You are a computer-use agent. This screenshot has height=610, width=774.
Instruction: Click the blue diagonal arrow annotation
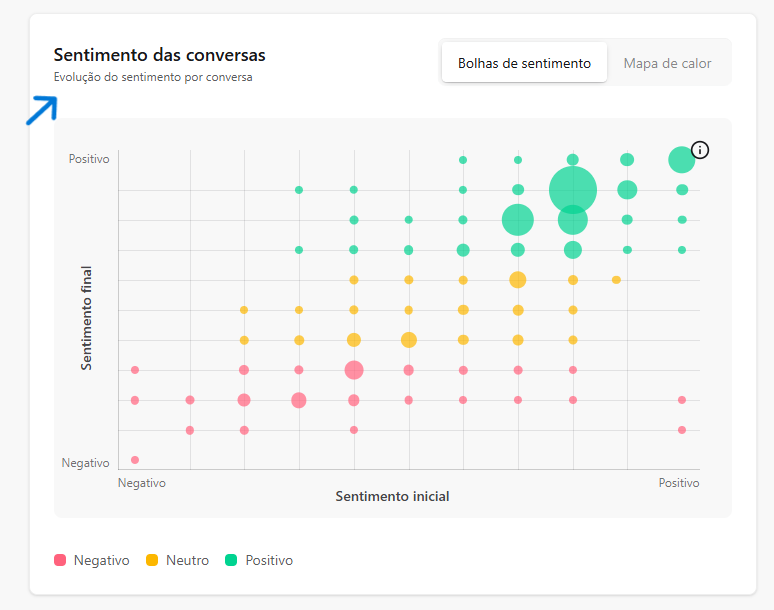tap(40, 110)
